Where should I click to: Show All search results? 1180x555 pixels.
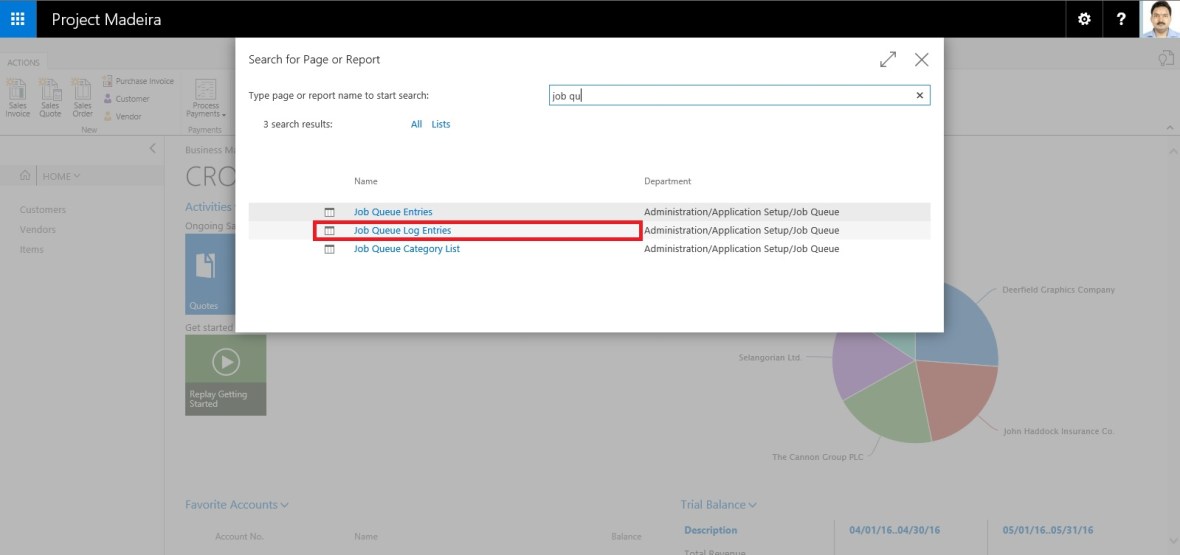(x=416, y=124)
